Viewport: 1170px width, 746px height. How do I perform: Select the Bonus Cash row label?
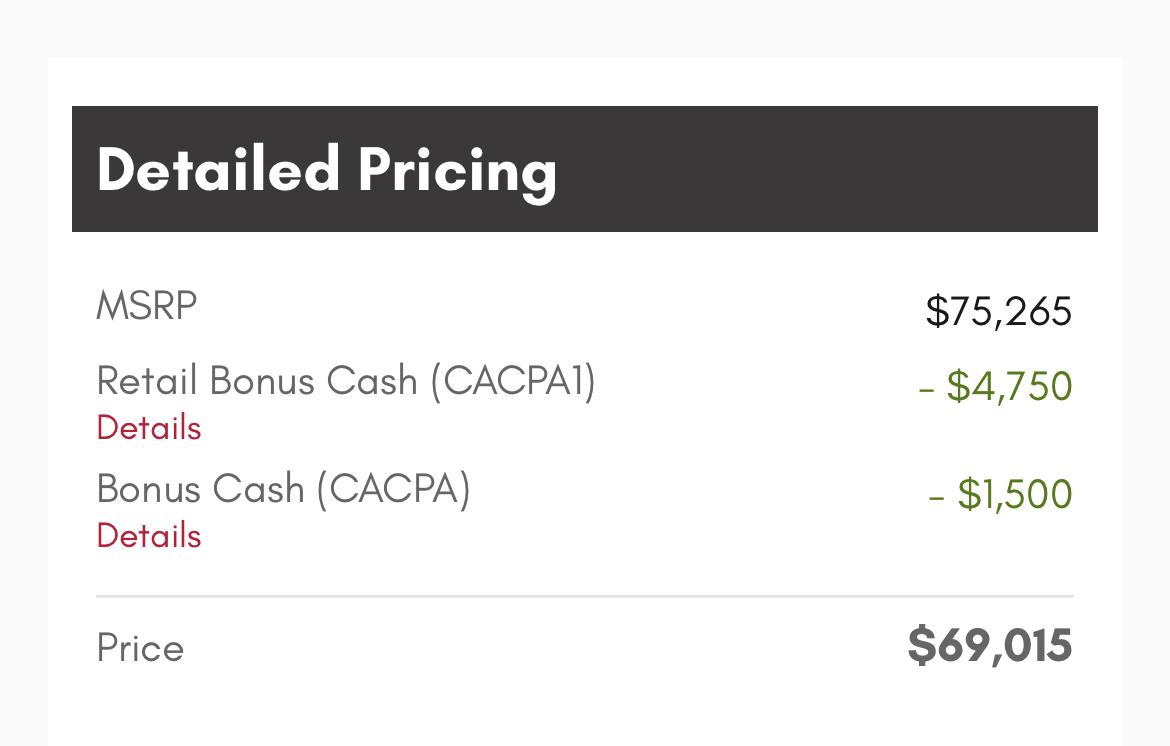pos(201,489)
